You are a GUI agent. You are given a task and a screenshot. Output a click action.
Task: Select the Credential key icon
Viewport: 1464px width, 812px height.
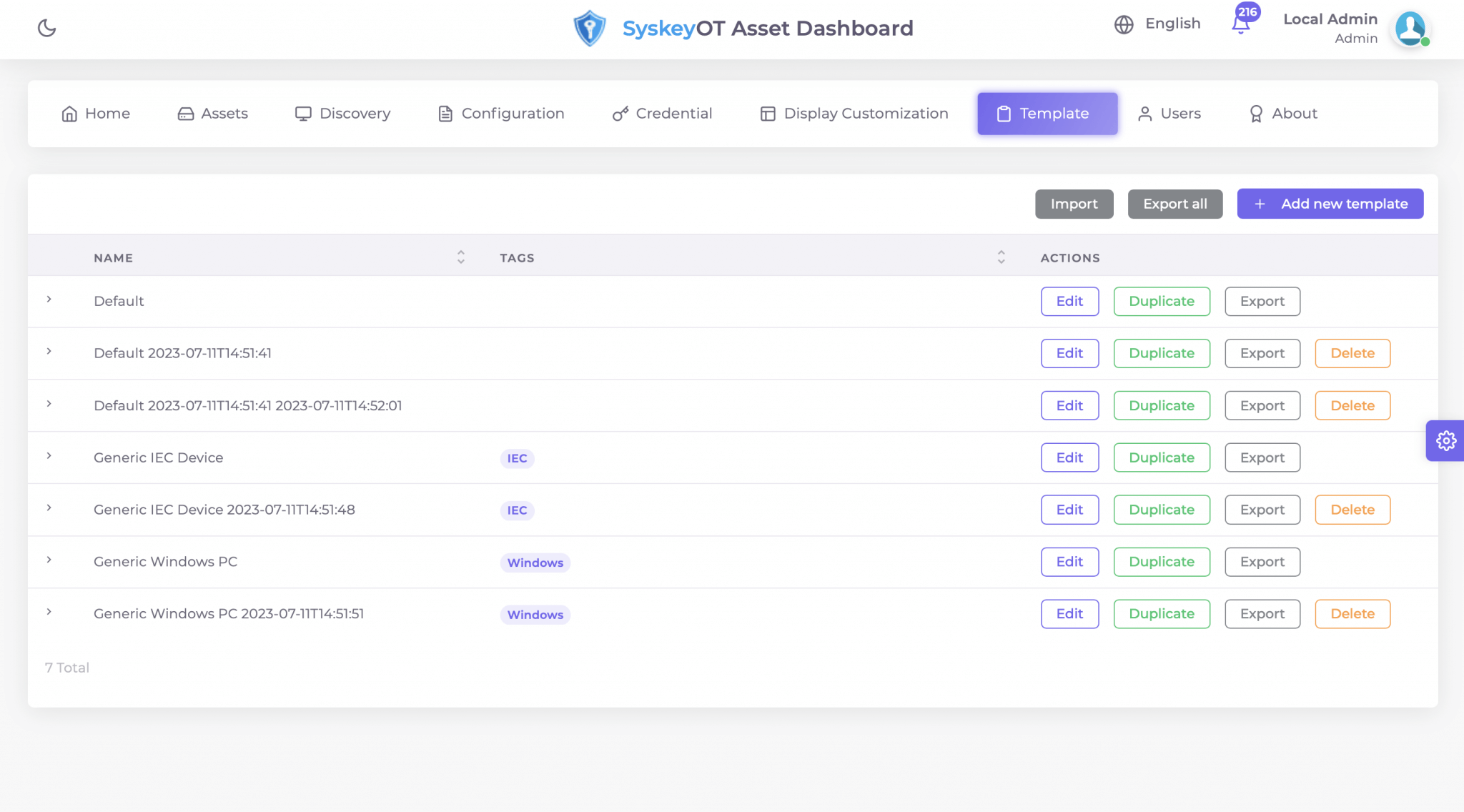pyautogui.click(x=619, y=113)
